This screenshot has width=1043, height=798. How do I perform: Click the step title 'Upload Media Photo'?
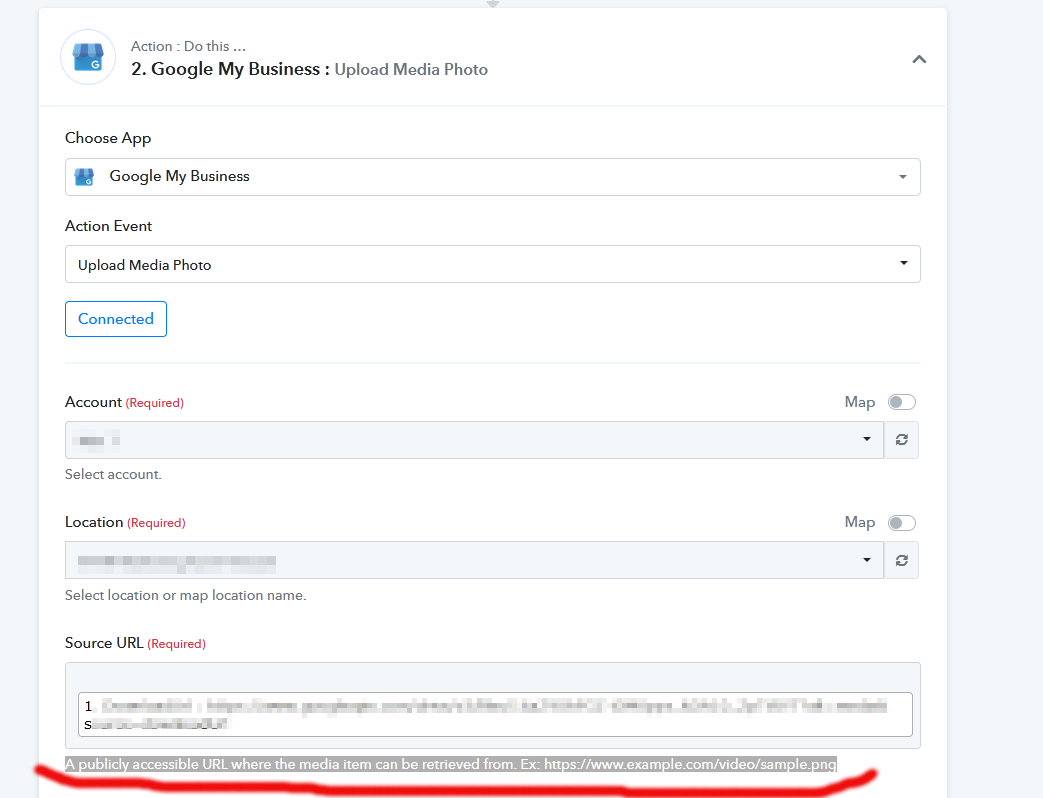point(411,70)
